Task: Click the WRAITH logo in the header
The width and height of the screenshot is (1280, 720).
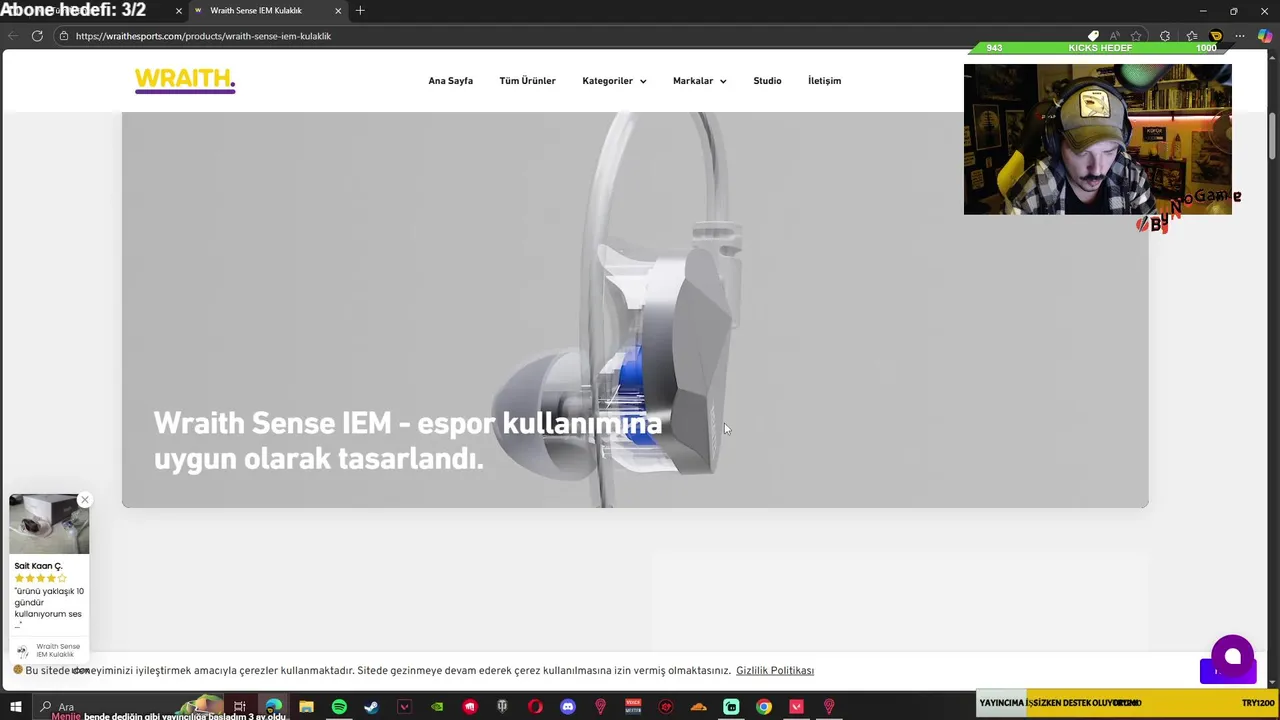Action: (x=185, y=80)
